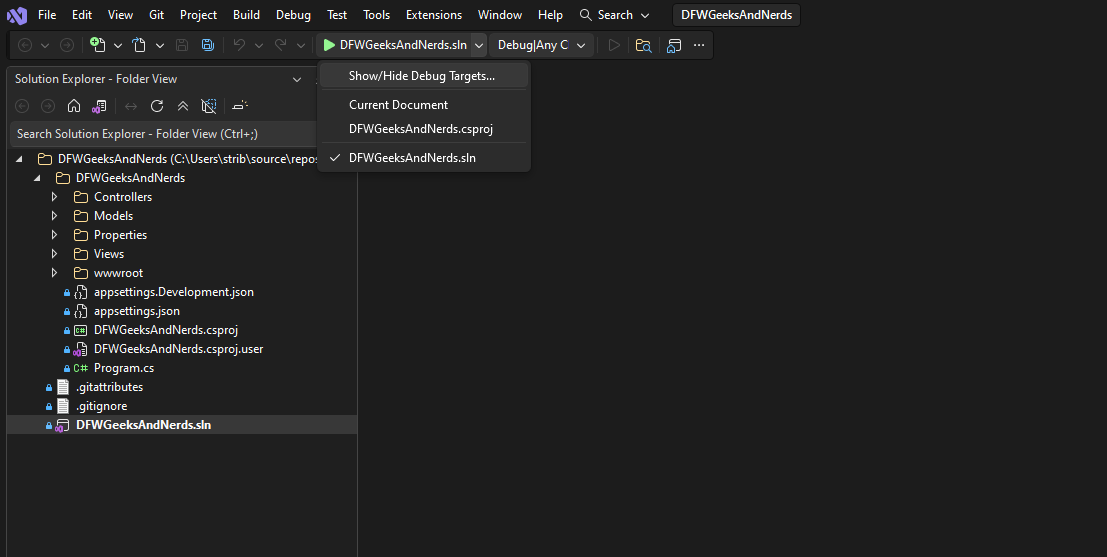The height and width of the screenshot is (557, 1107).
Task: Expand the wwwroot folder
Action: (54, 273)
